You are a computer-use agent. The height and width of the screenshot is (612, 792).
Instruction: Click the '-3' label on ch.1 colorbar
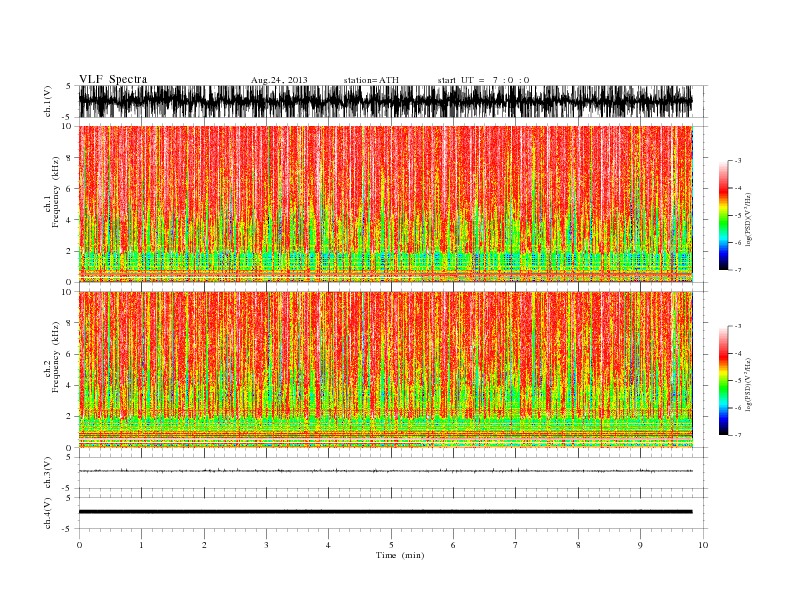737,161
